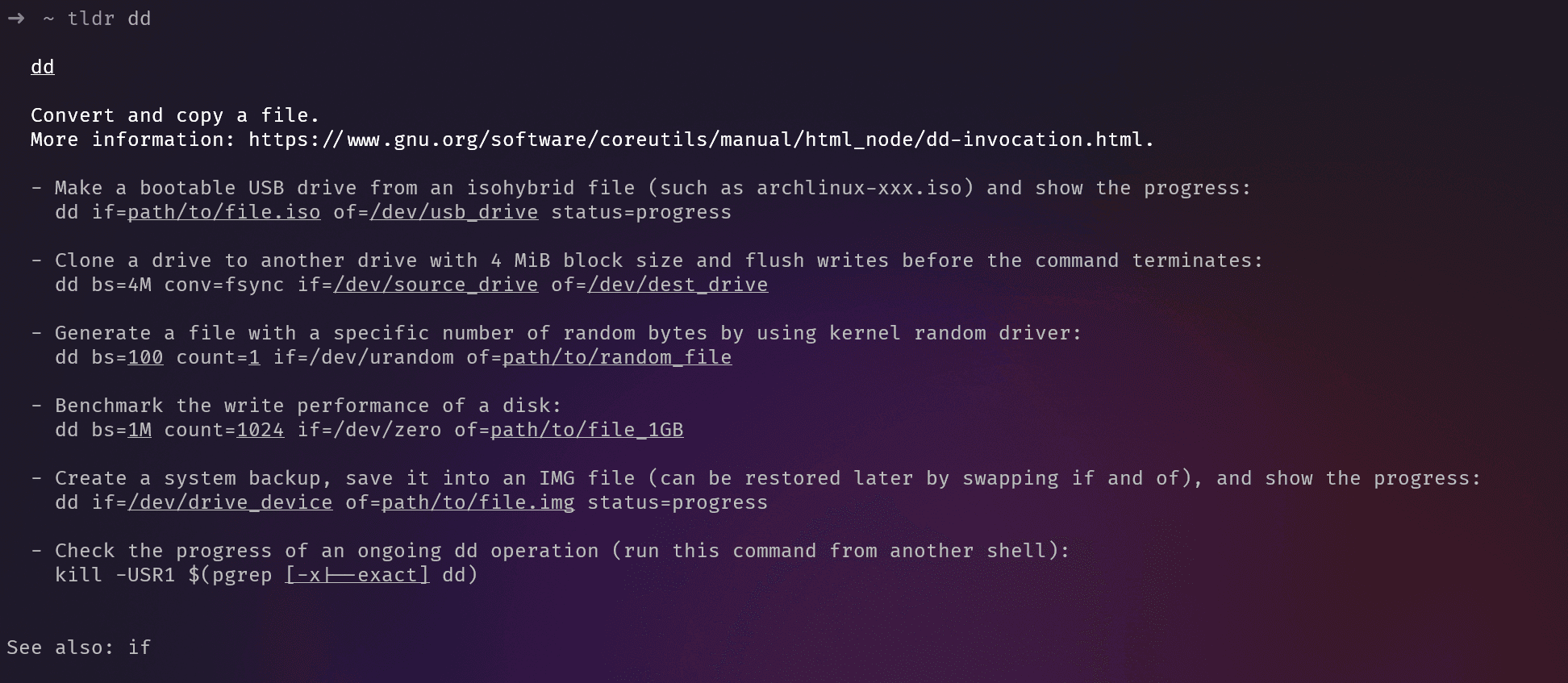Click underlined path/to/file.iso placeholder
This screenshot has width=1568, height=683.
[223, 212]
